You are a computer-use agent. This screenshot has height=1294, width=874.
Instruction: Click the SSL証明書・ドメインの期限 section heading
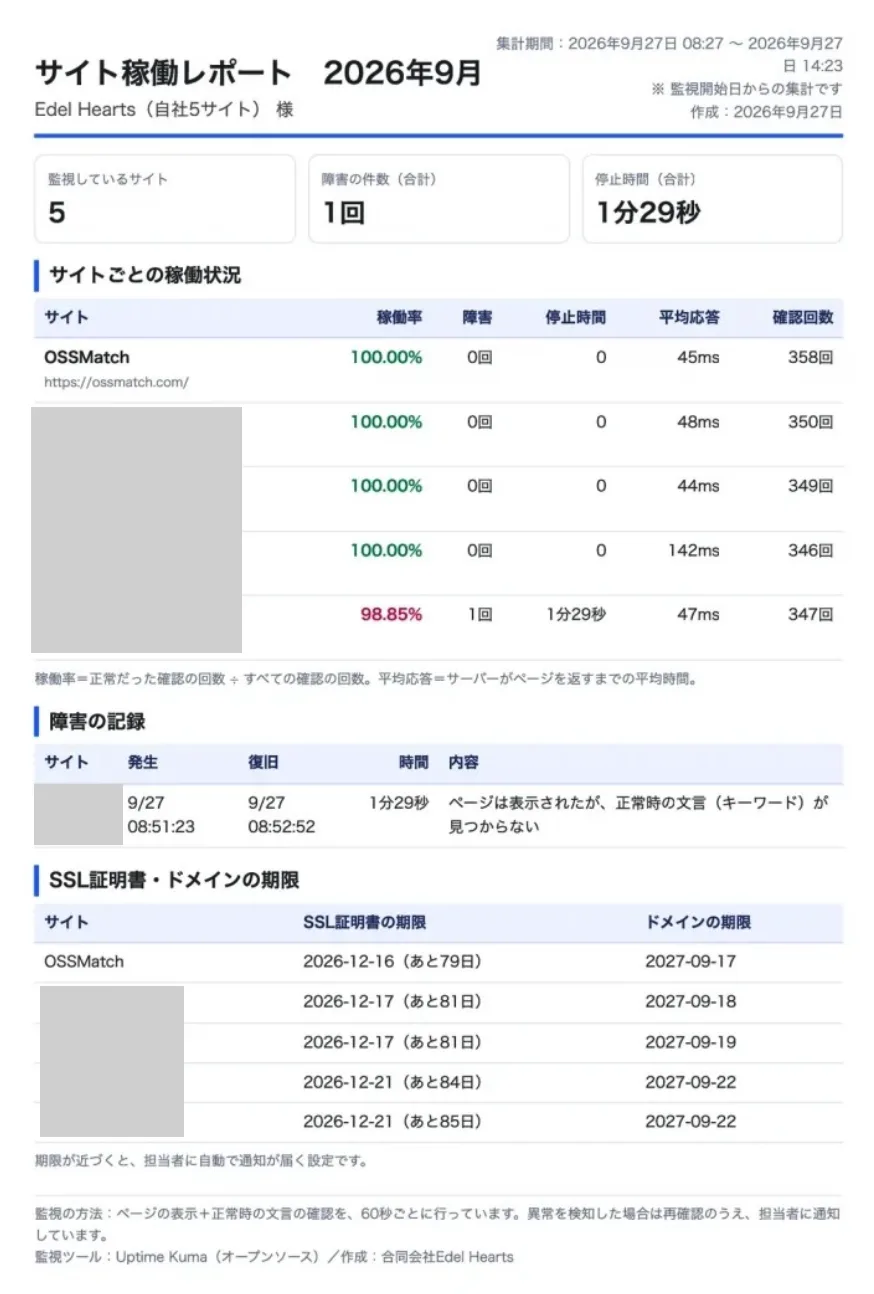click(x=174, y=880)
